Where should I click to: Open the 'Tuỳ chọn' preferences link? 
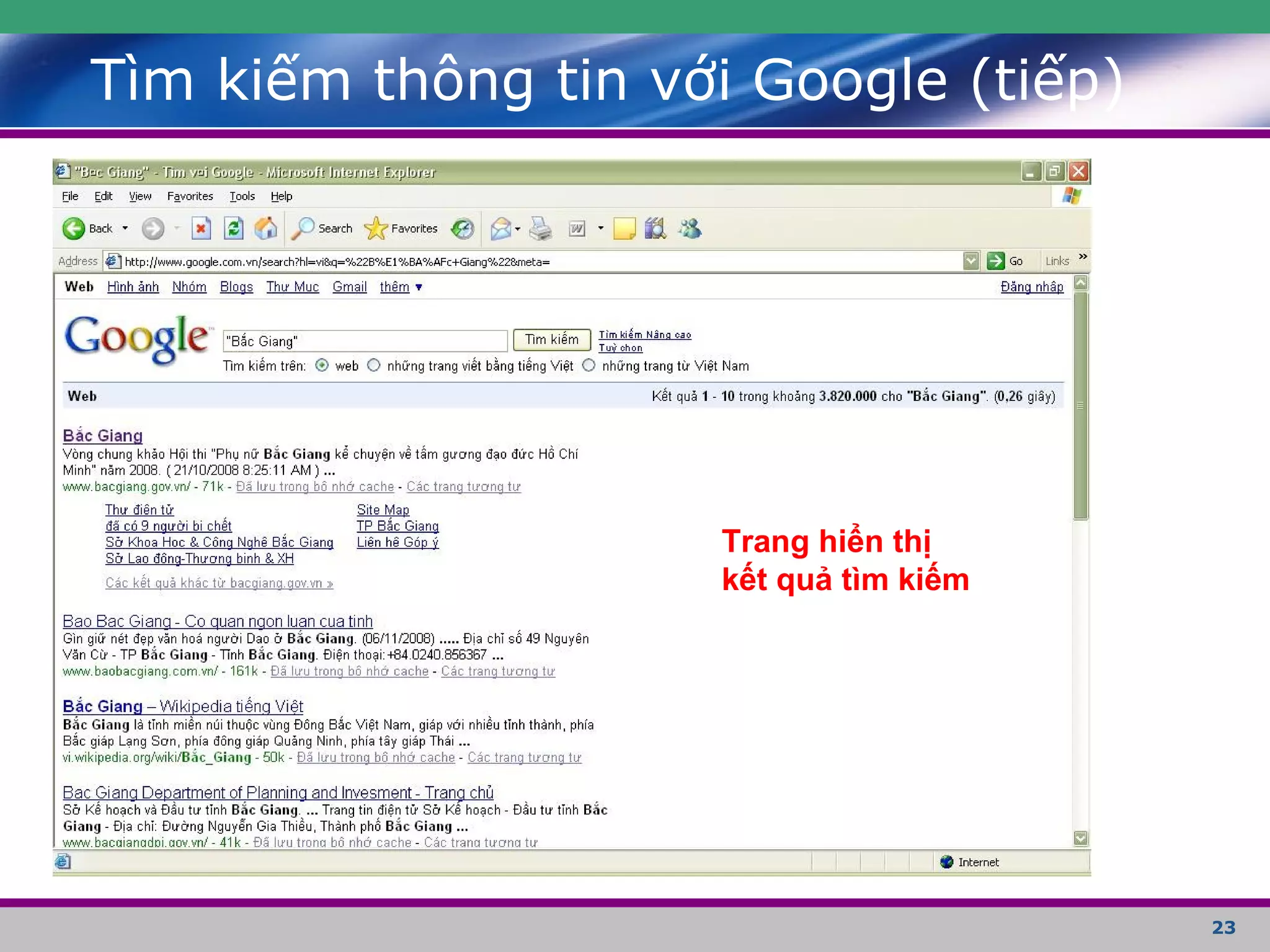tap(620, 348)
